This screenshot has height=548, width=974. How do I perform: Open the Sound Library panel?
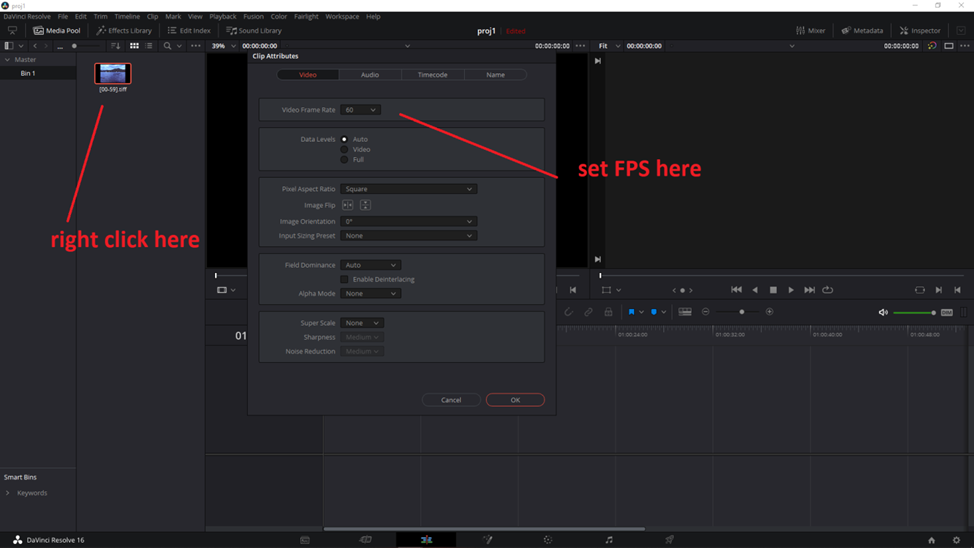click(254, 30)
